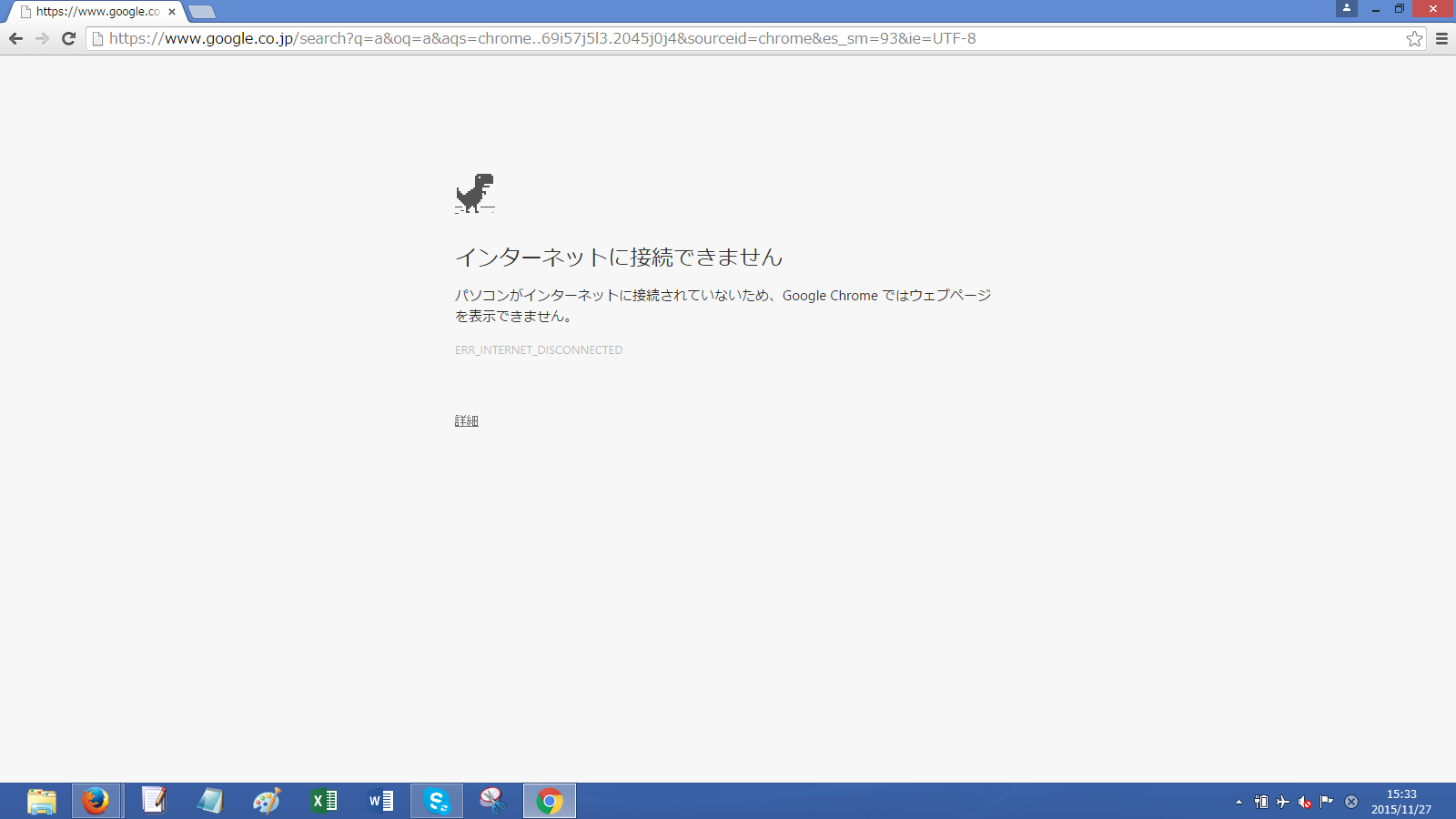Minimize the Chrome window
Viewport: 1456px width, 819px height.
click(1376, 9)
